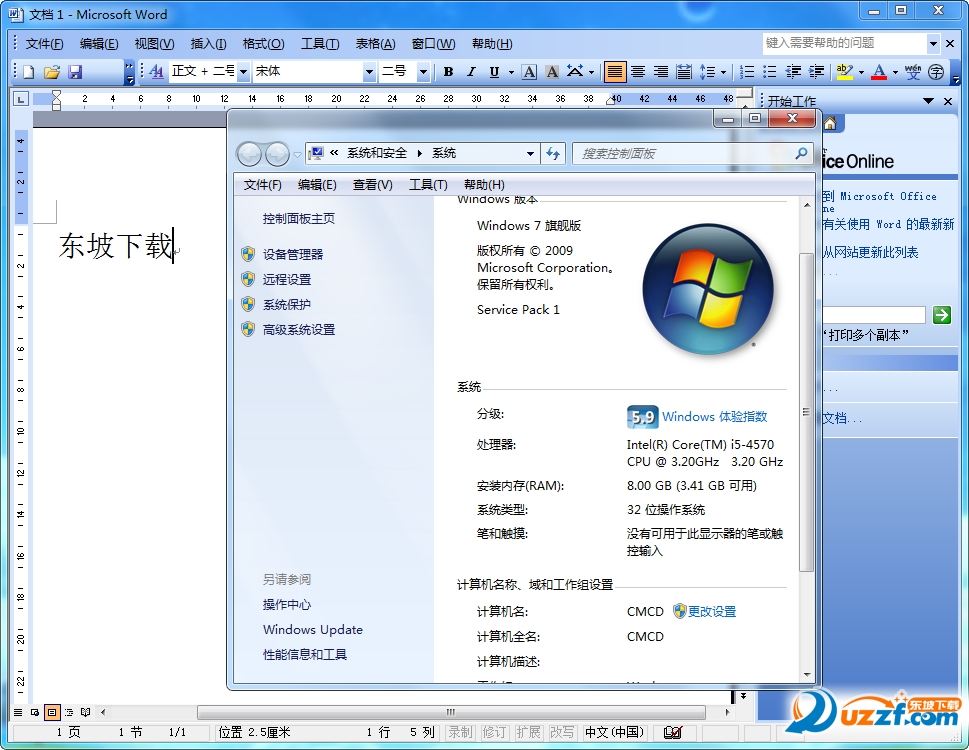Click the 改写 overtype indicator in status bar

pos(562,732)
